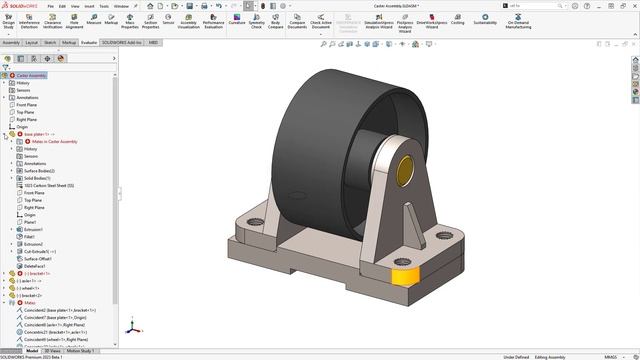Click the Home icon in top toolbar
The image size is (640, 360).
point(150,6)
